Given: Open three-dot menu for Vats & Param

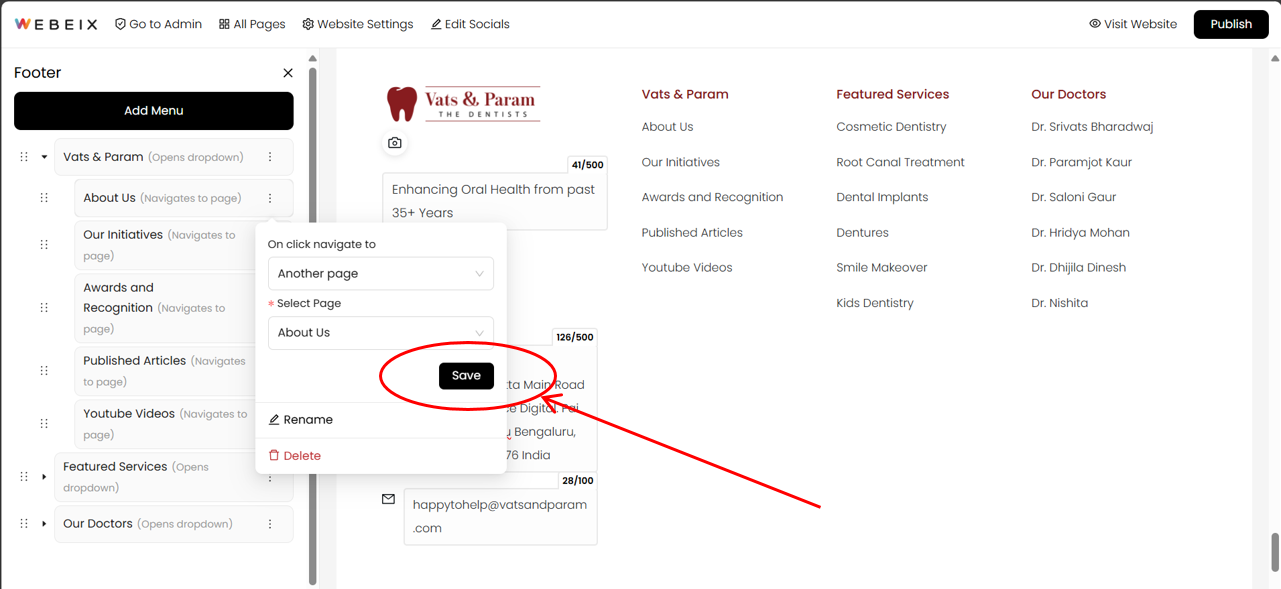Looking at the screenshot, I should [x=270, y=157].
